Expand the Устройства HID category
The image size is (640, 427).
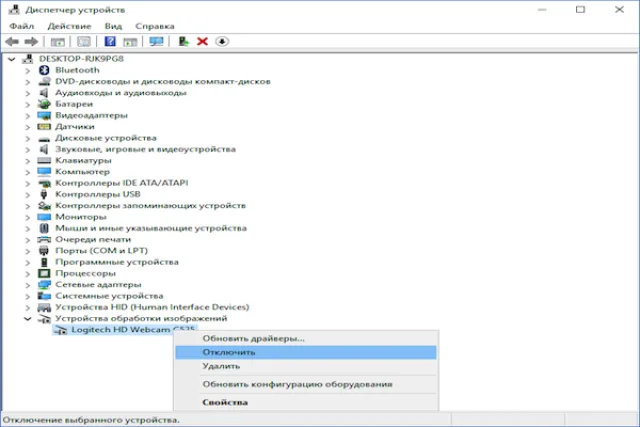click(27, 307)
